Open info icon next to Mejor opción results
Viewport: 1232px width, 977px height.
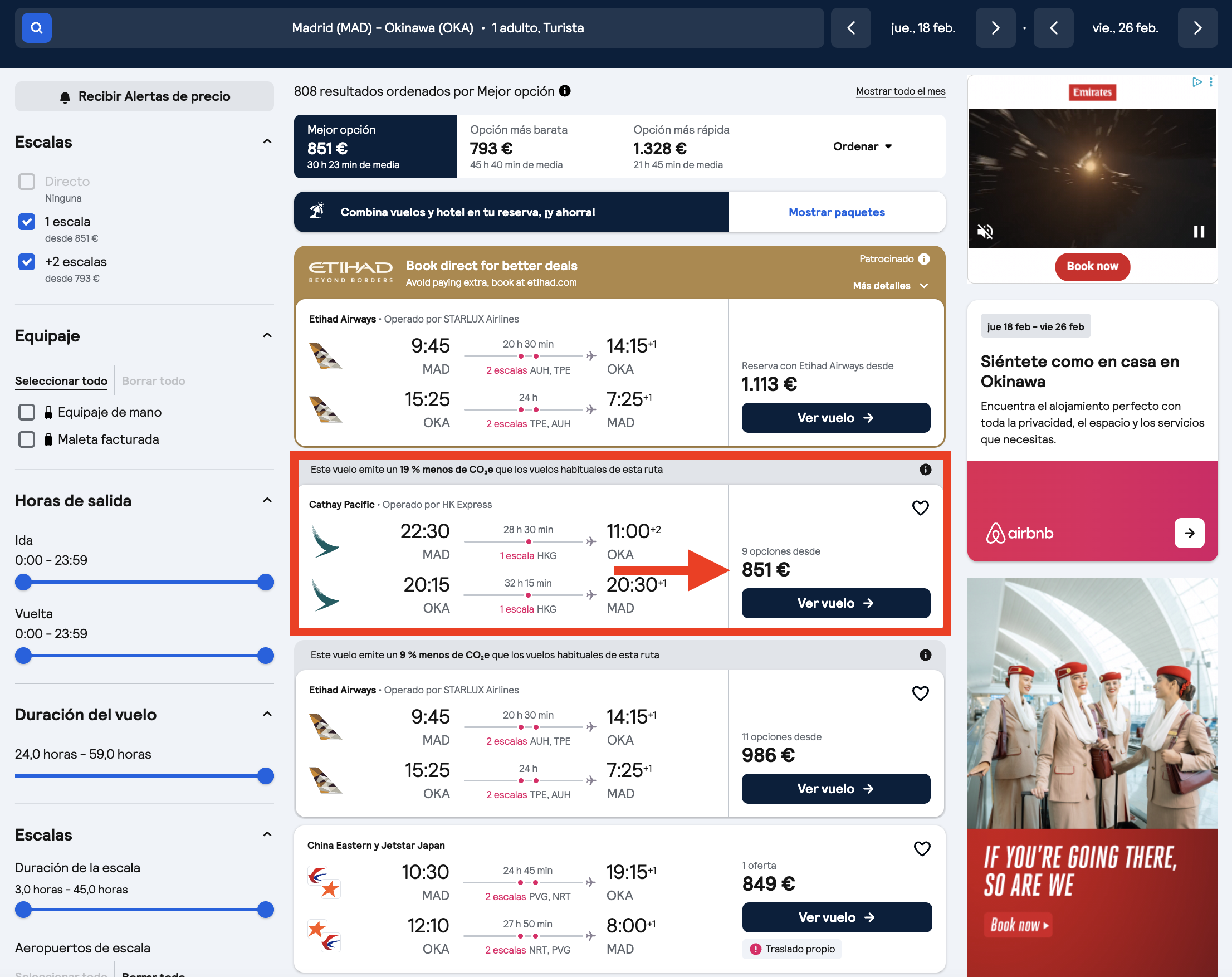point(565,91)
